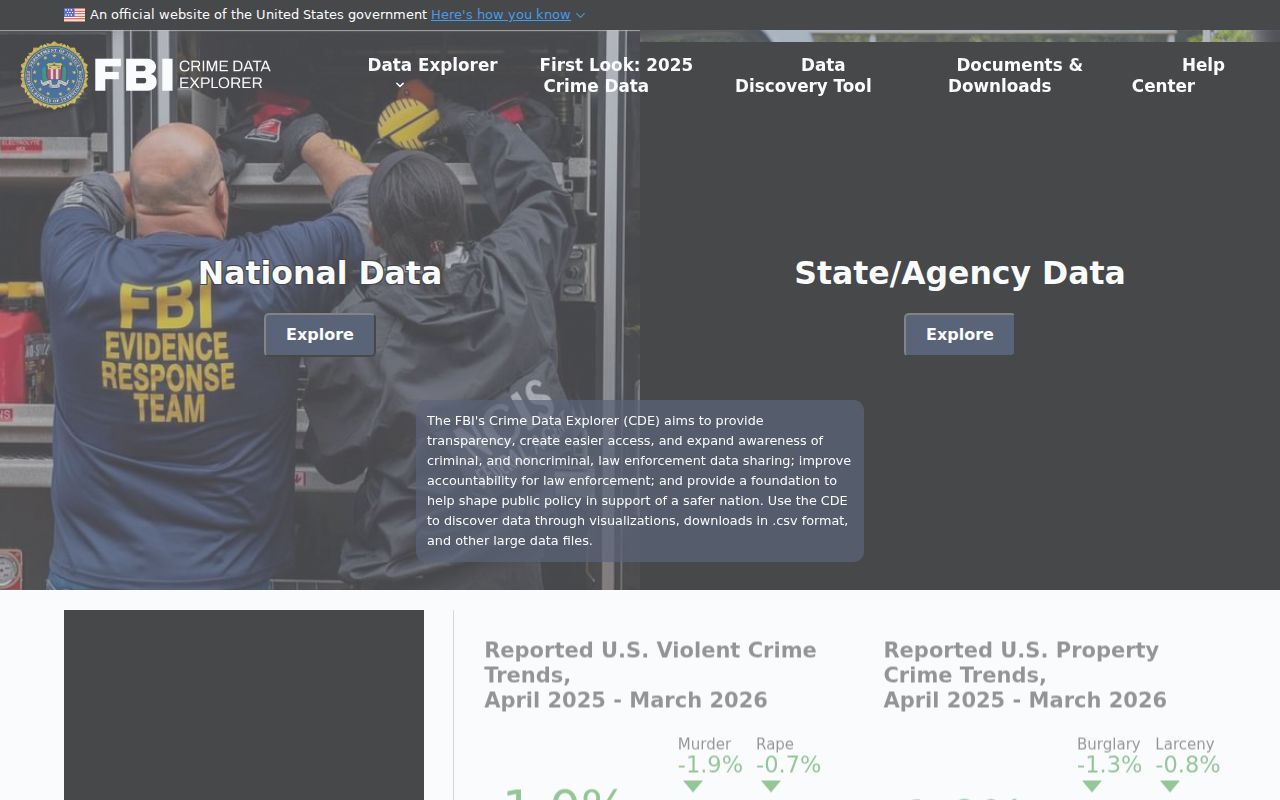Click the State/Agency Data heading
This screenshot has width=1280, height=800.
coord(960,273)
